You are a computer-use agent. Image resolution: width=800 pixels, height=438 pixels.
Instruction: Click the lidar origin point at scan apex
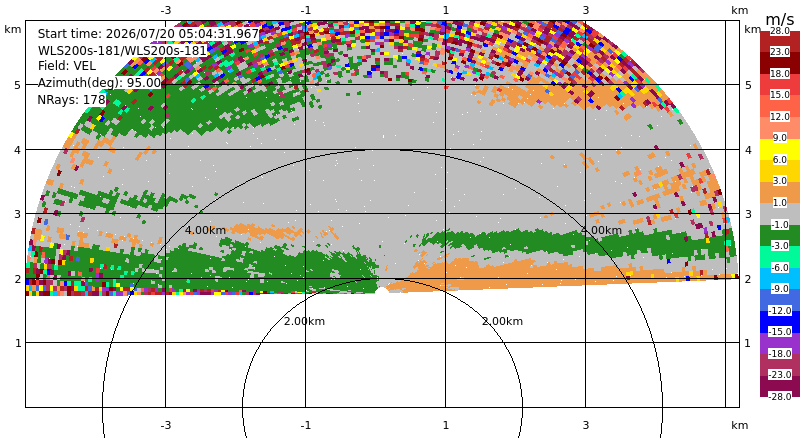click(x=382, y=291)
